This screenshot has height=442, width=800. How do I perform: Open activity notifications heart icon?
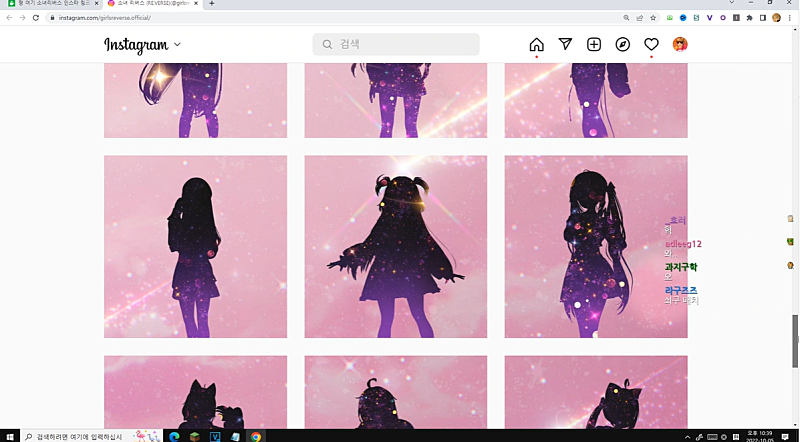tap(651, 44)
